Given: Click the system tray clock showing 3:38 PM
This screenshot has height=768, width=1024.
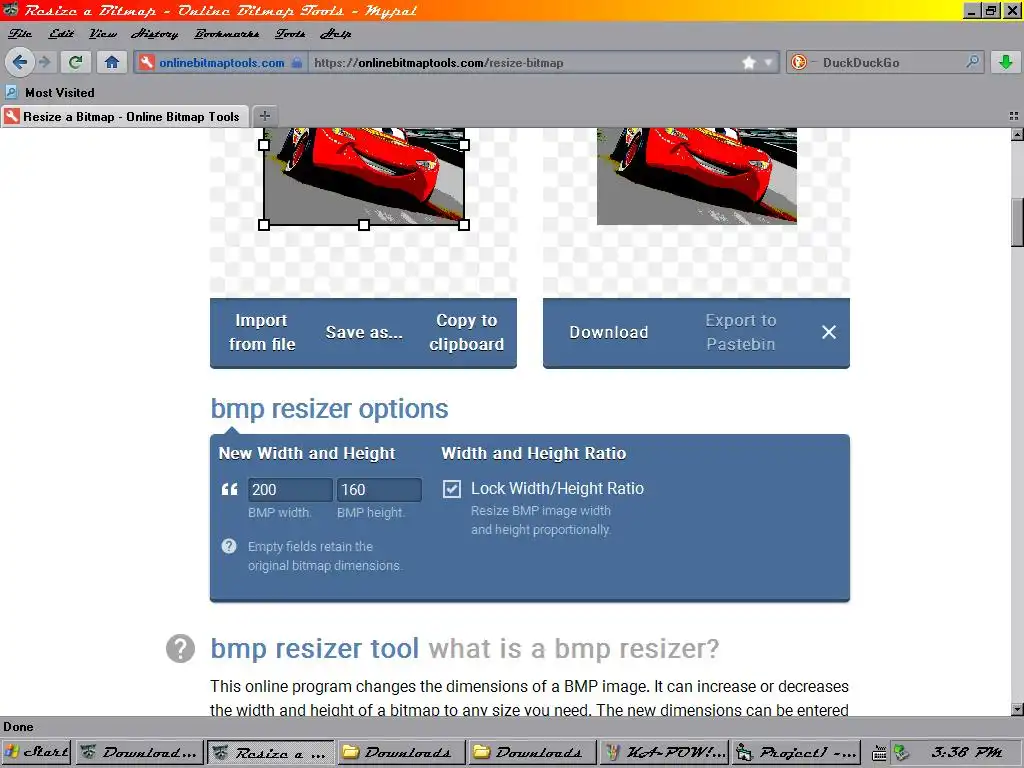Looking at the screenshot, I should (967, 752).
